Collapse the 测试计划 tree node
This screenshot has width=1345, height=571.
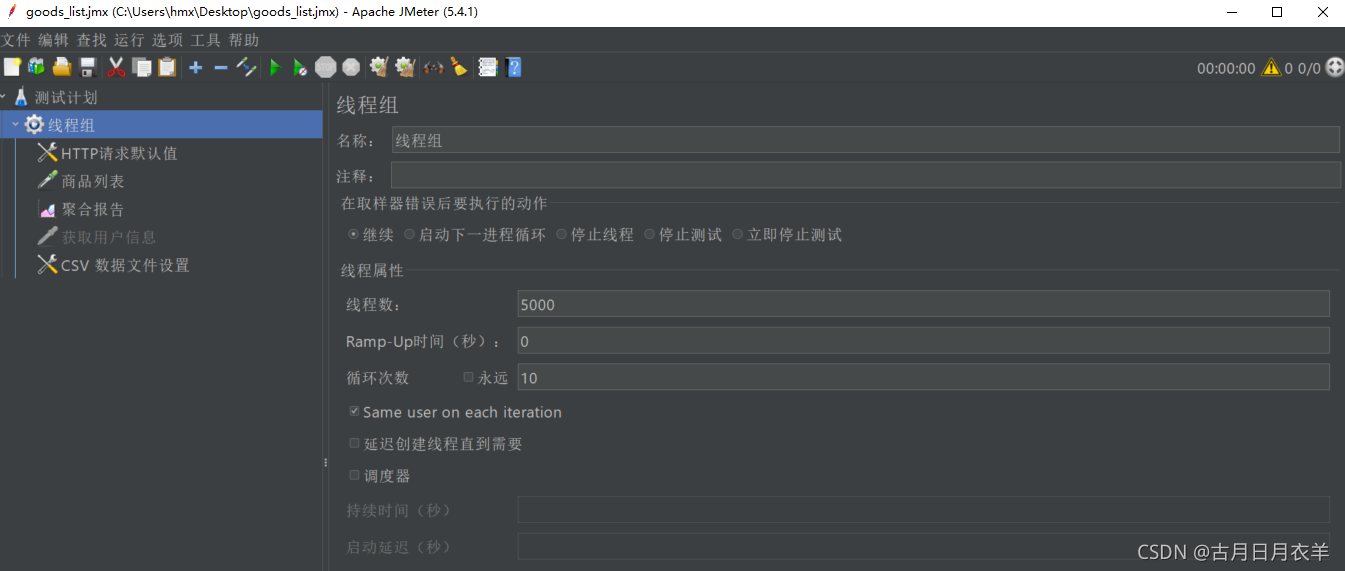point(4,97)
